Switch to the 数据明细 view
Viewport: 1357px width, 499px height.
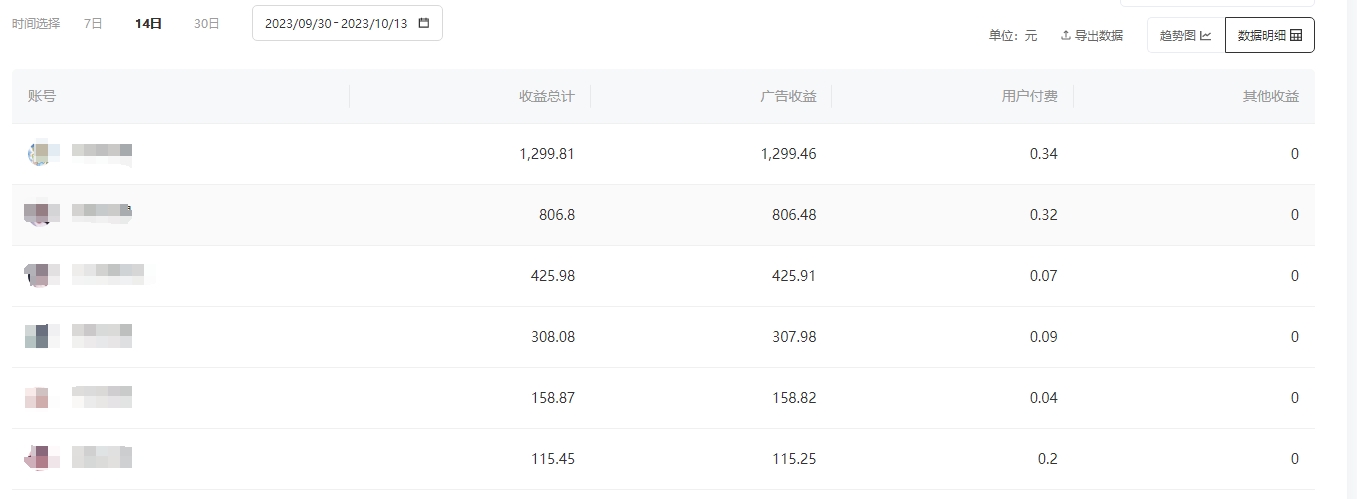pyautogui.click(x=1269, y=35)
